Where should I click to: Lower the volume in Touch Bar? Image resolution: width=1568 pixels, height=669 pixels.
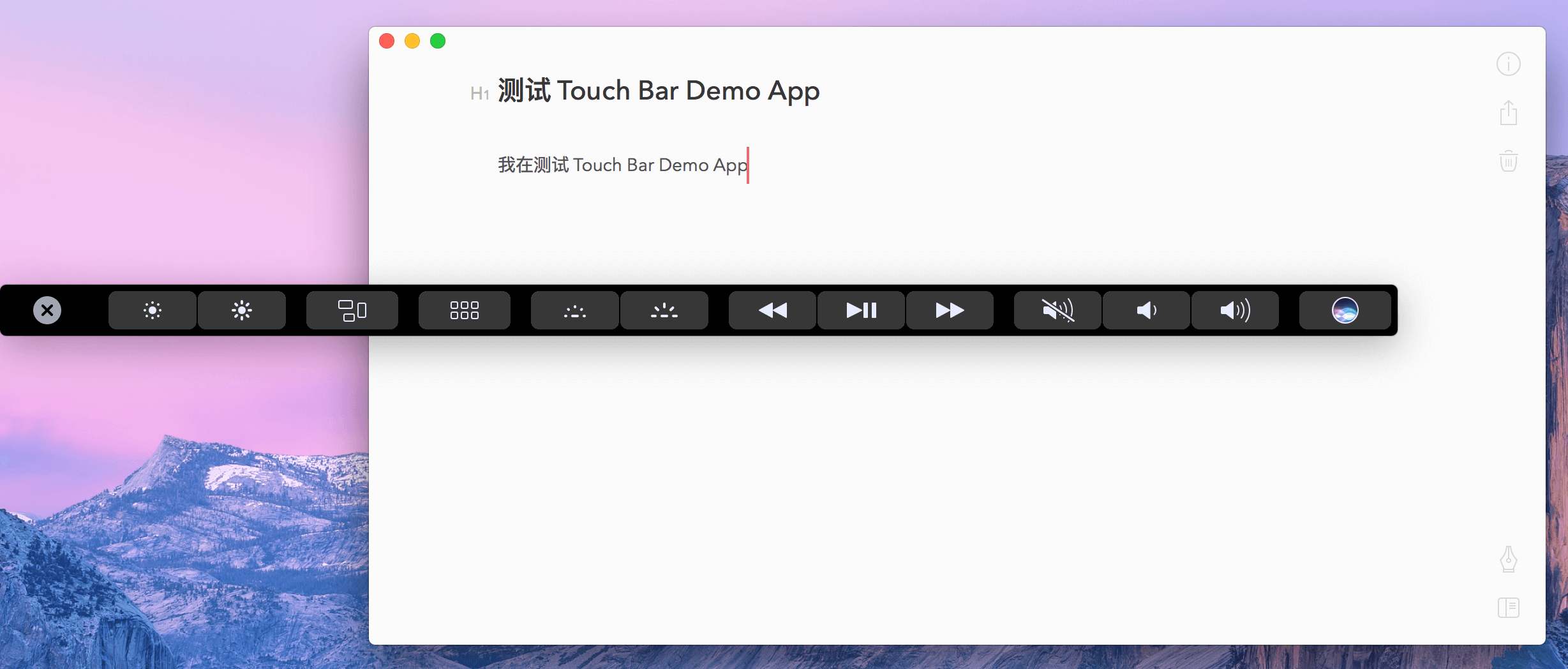pyautogui.click(x=1146, y=310)
